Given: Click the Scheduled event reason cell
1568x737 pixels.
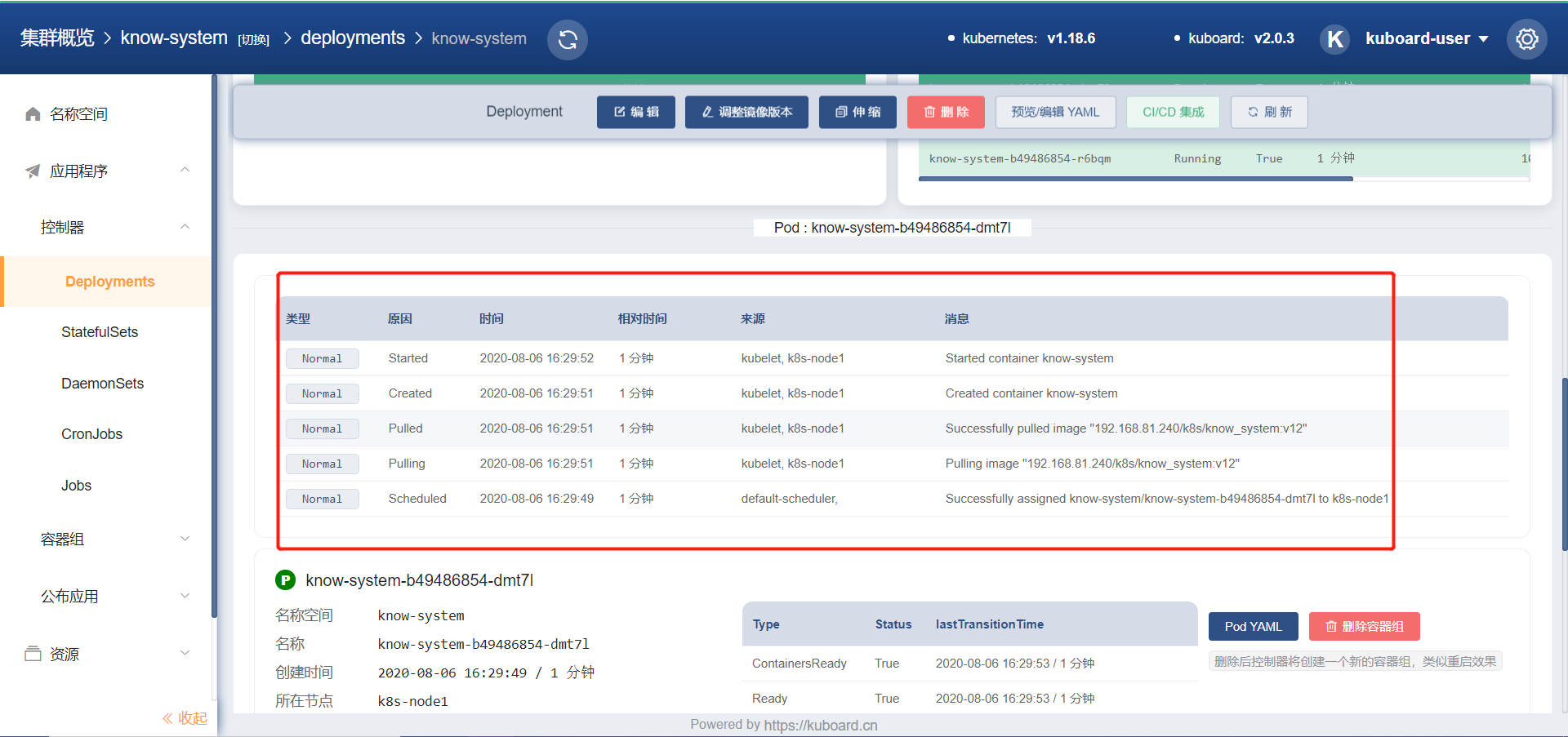Looking at the screenshot, I should [417, 499].
